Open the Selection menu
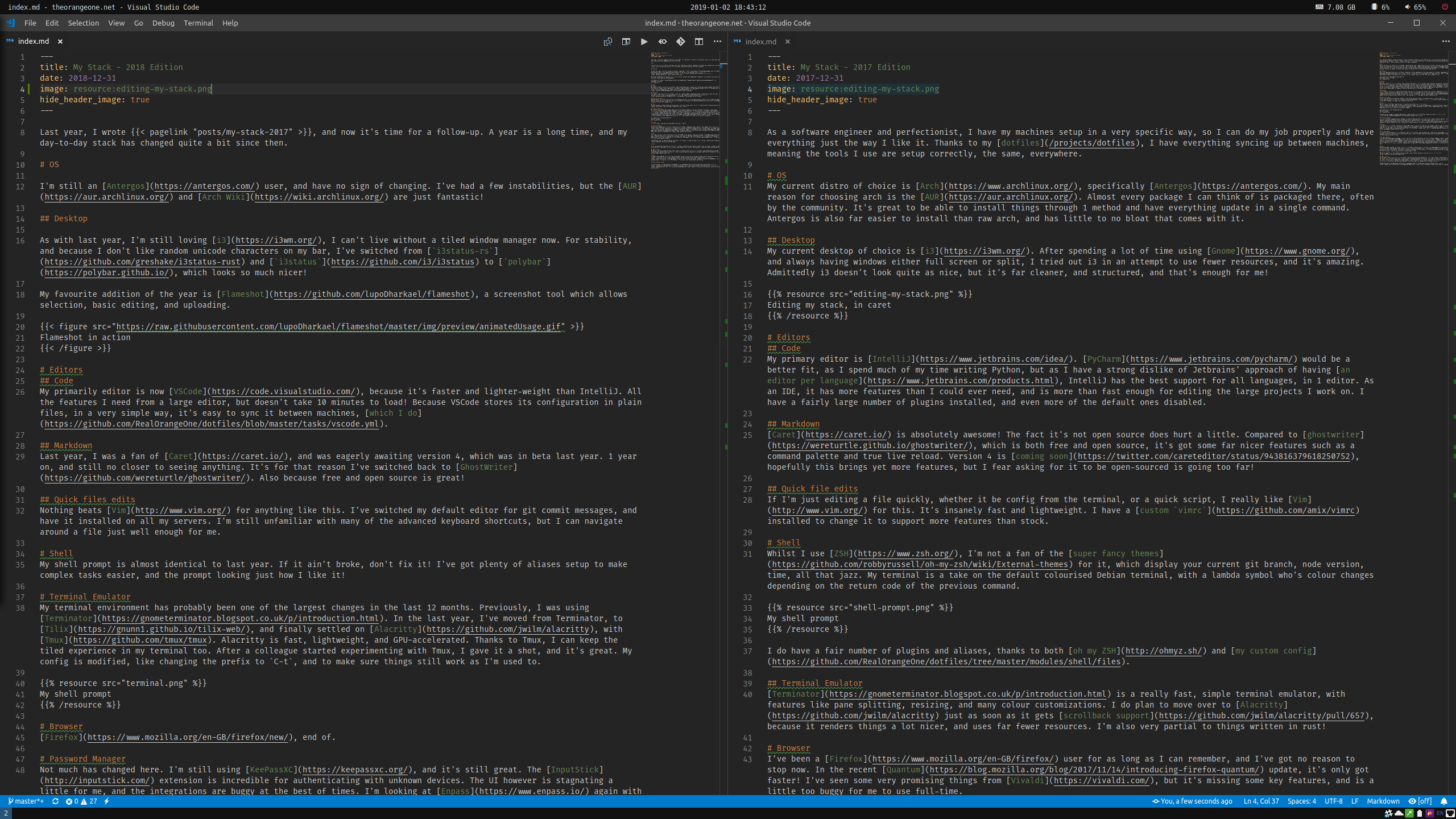Image resolution: width=1456 pixels, height=819 pixels. [84, 23]
